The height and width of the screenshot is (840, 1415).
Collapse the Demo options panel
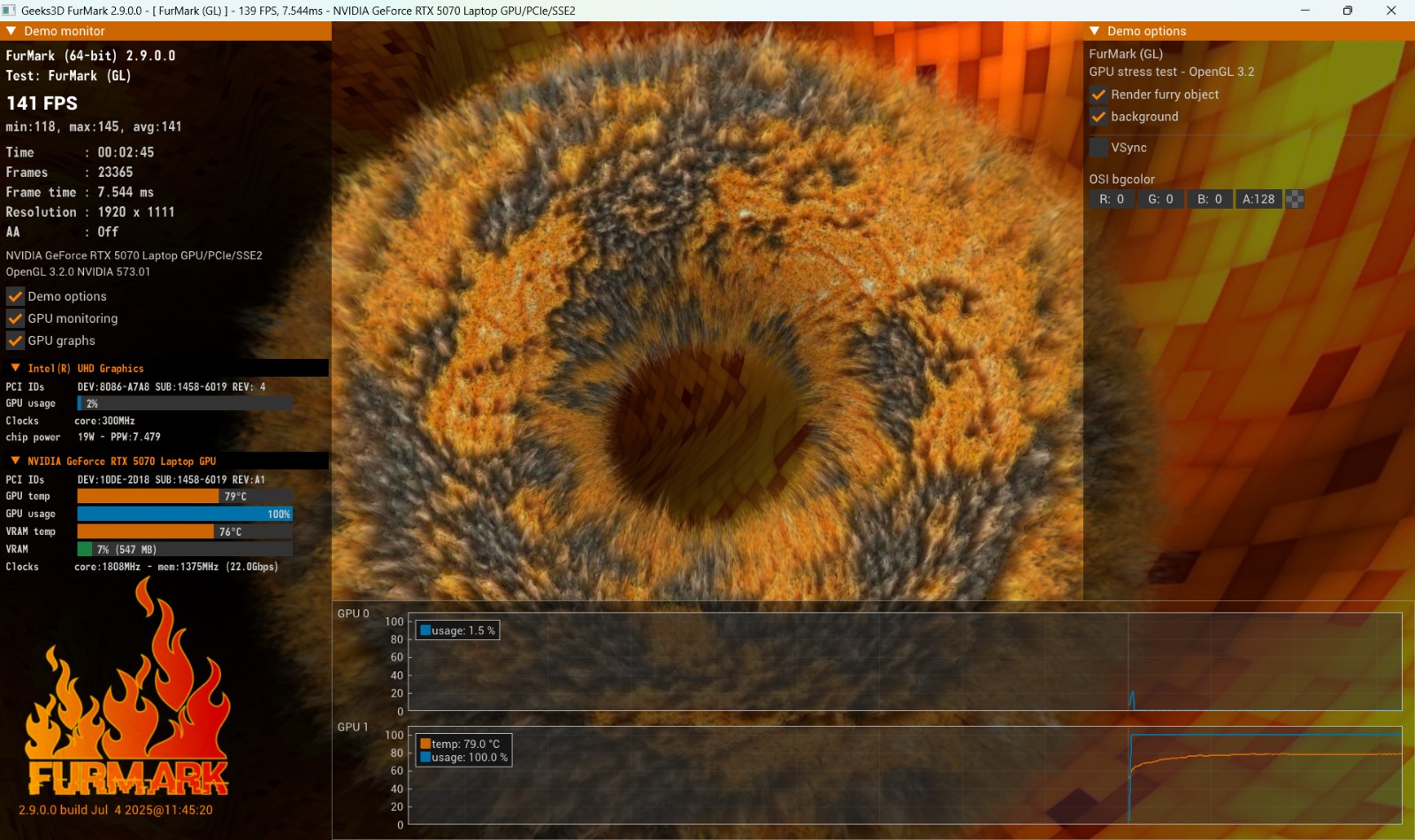pos(1095,31)
